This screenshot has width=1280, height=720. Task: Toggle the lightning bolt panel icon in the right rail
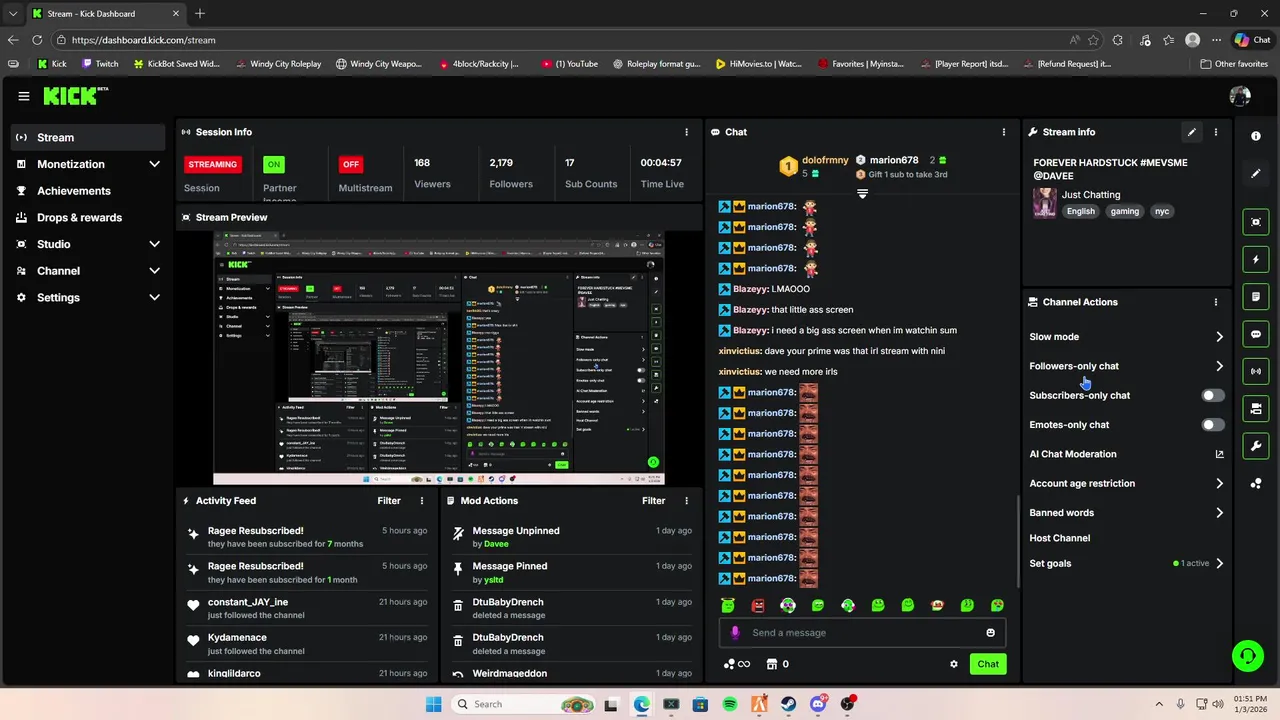point(1256,260)
